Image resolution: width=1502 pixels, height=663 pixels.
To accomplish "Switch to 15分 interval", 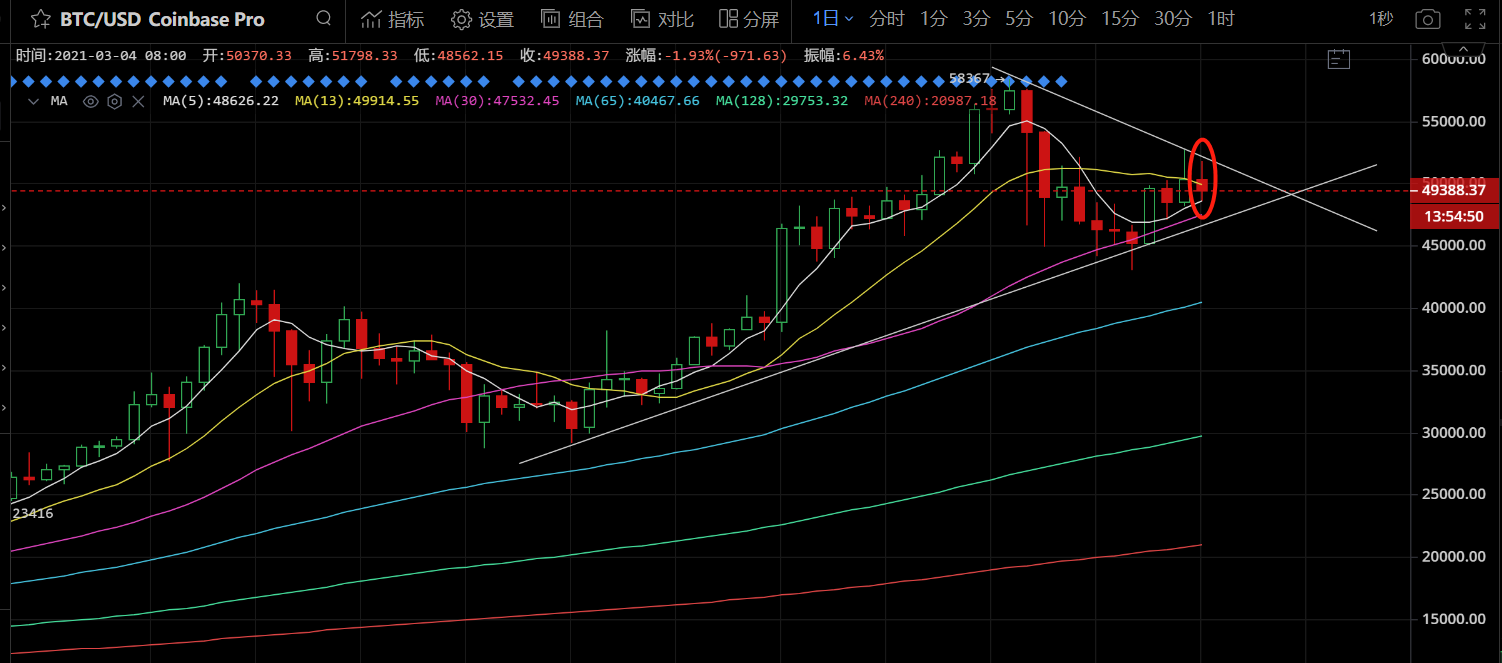I will [1119, 19].
